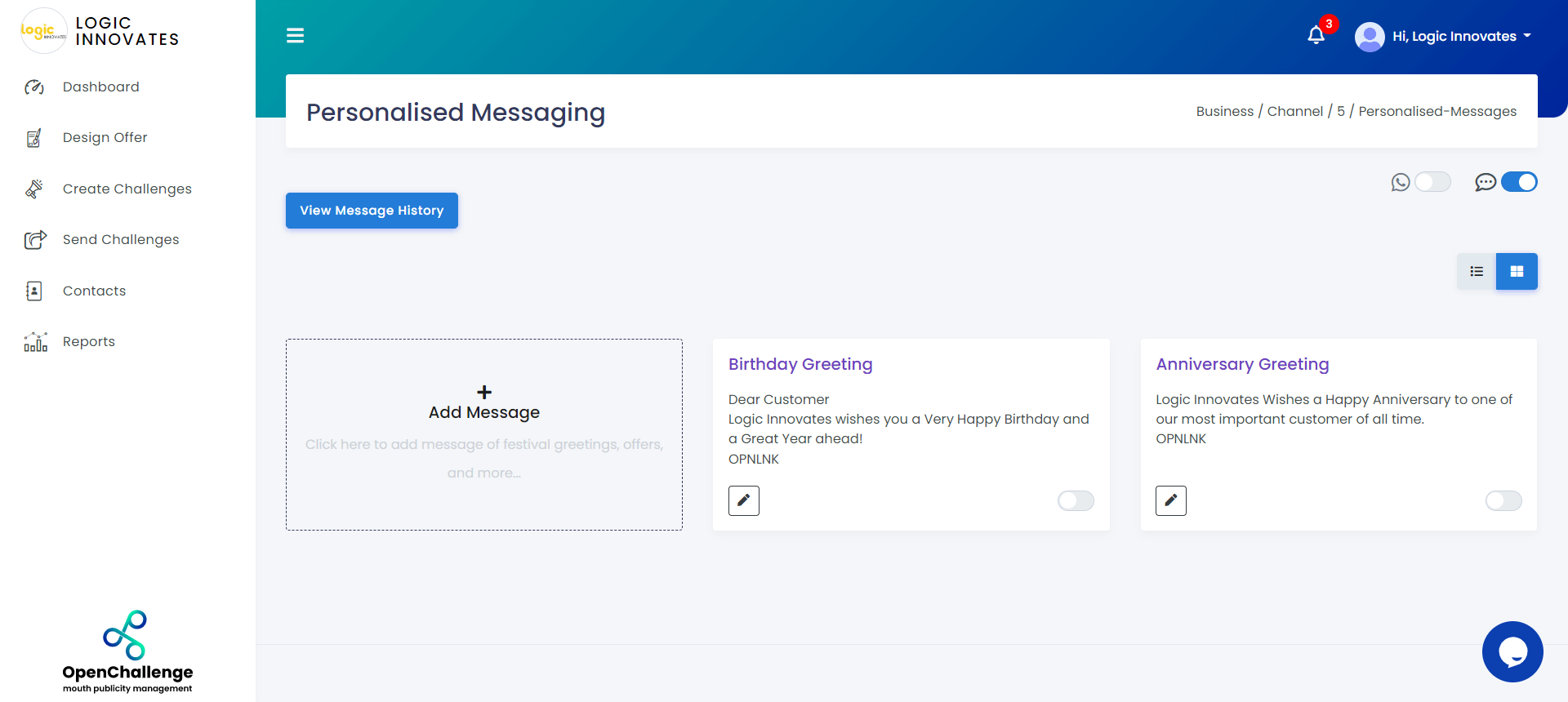Click the 5 breadcrumb link
The width and height of the screenshot is (1568, 702).
[1341, 111]
